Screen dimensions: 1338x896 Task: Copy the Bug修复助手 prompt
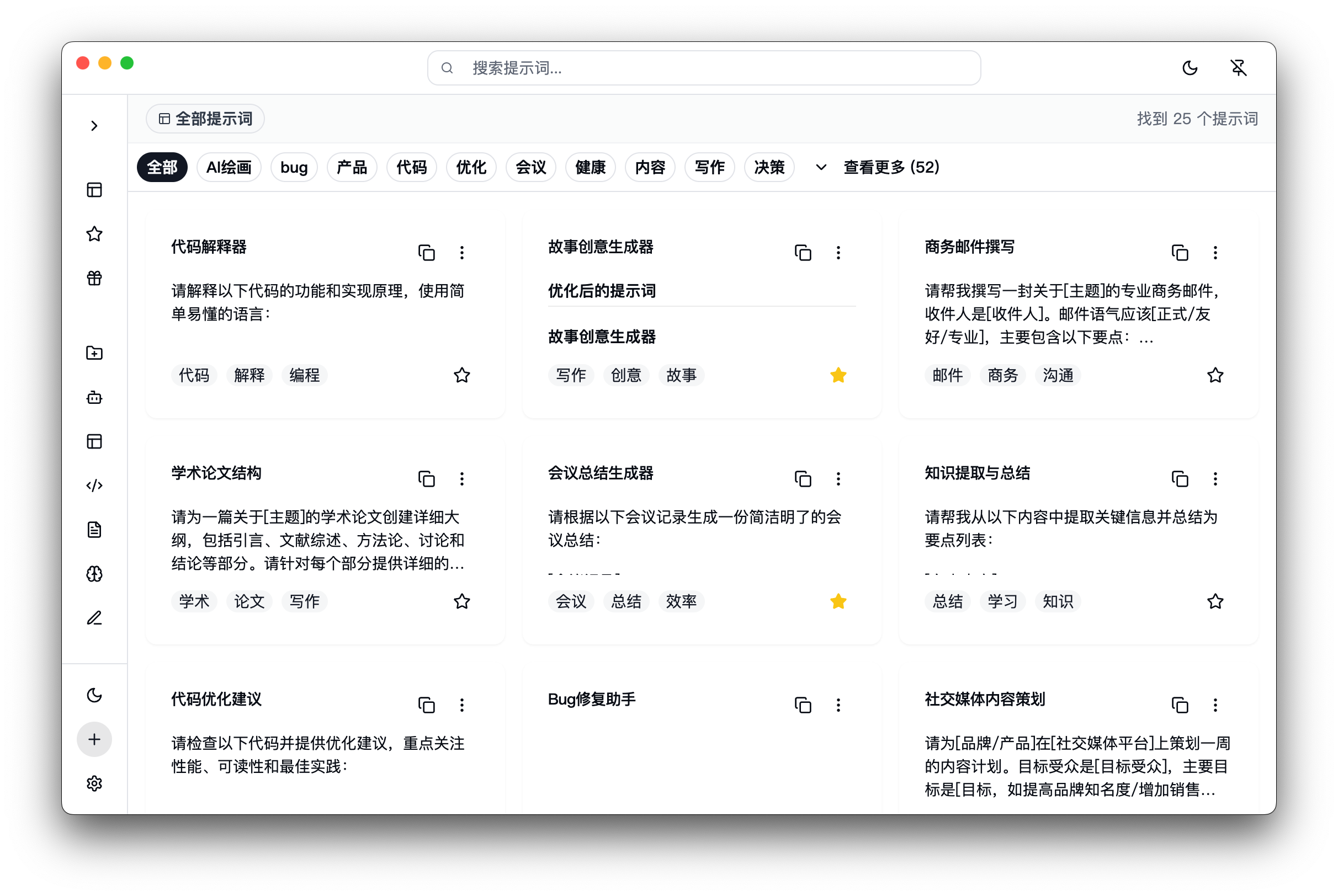point(803,705)
